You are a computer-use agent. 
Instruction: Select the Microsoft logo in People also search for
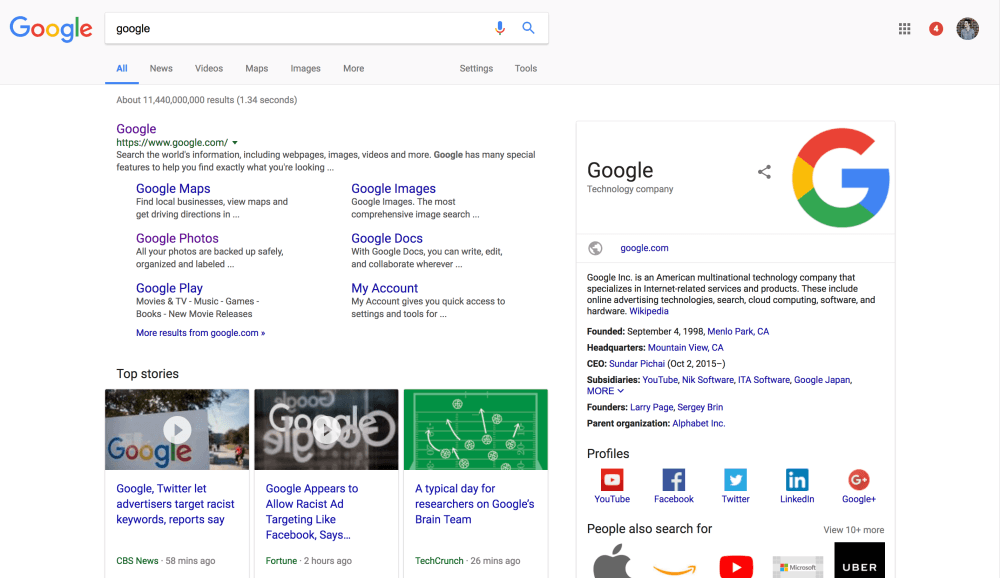798,567
